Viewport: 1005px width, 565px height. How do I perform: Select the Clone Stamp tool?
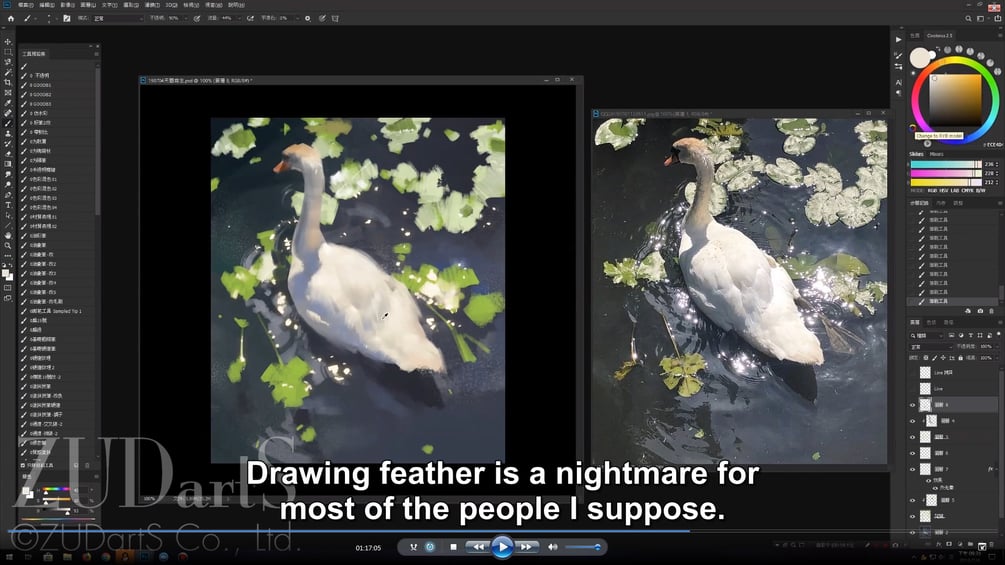click(x=8, y=133)
